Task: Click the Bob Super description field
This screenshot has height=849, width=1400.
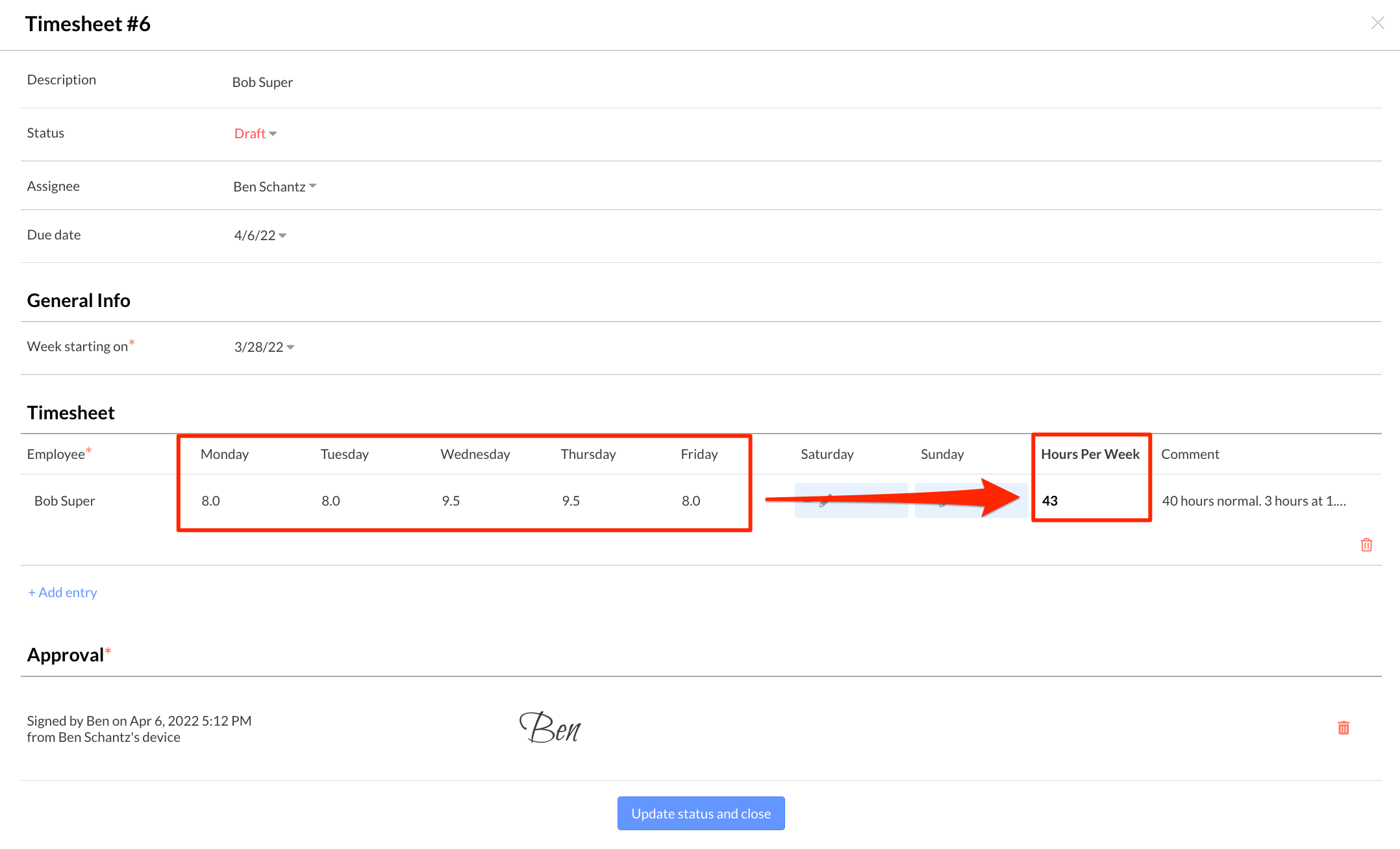Action: [x=262, y=82]
